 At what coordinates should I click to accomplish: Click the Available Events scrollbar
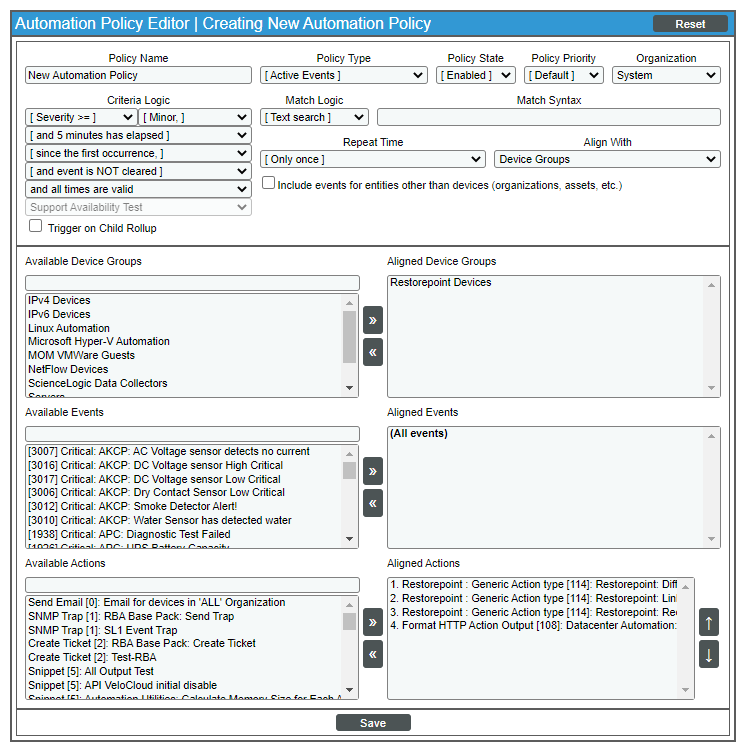coord(349,496)
